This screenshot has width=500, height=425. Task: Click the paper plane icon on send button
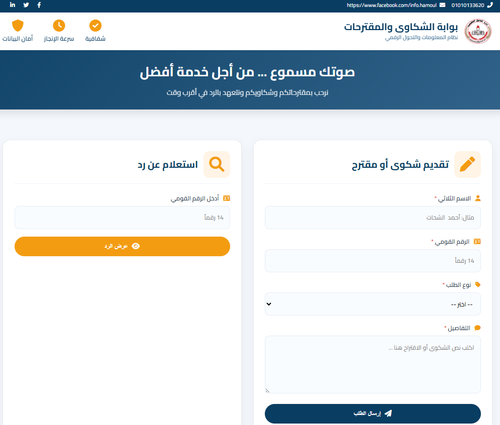pyautogui.click(x=388, y=414)
